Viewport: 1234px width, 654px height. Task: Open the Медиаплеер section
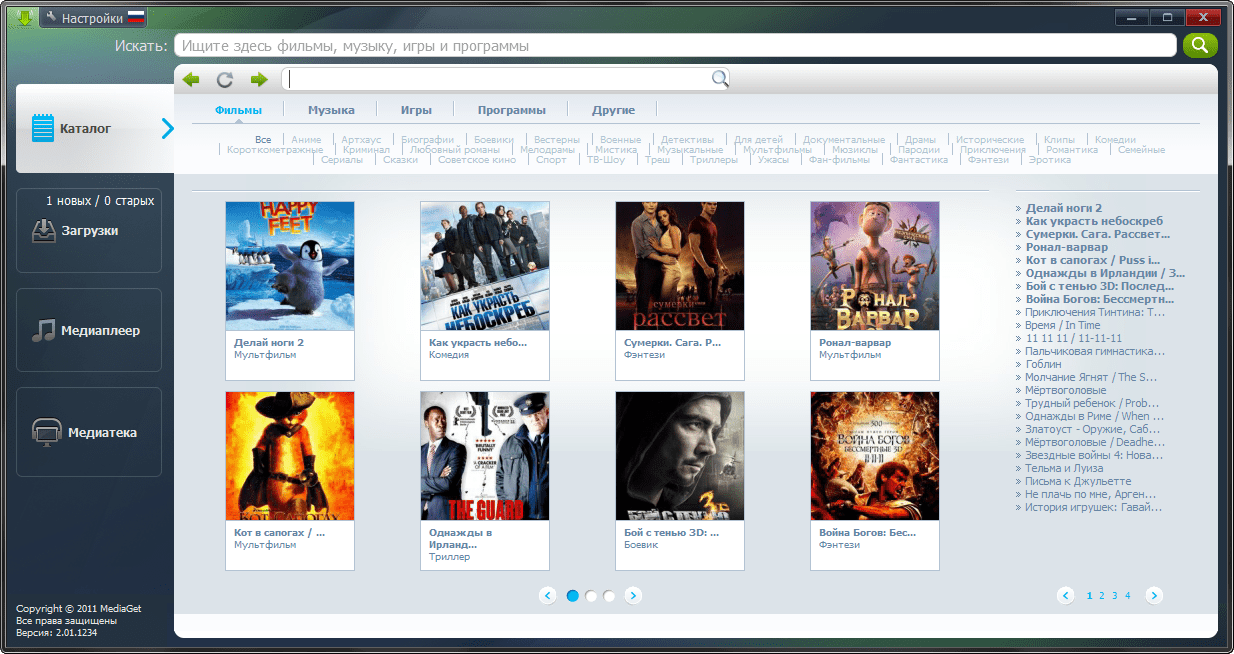(x=89, y=331)
